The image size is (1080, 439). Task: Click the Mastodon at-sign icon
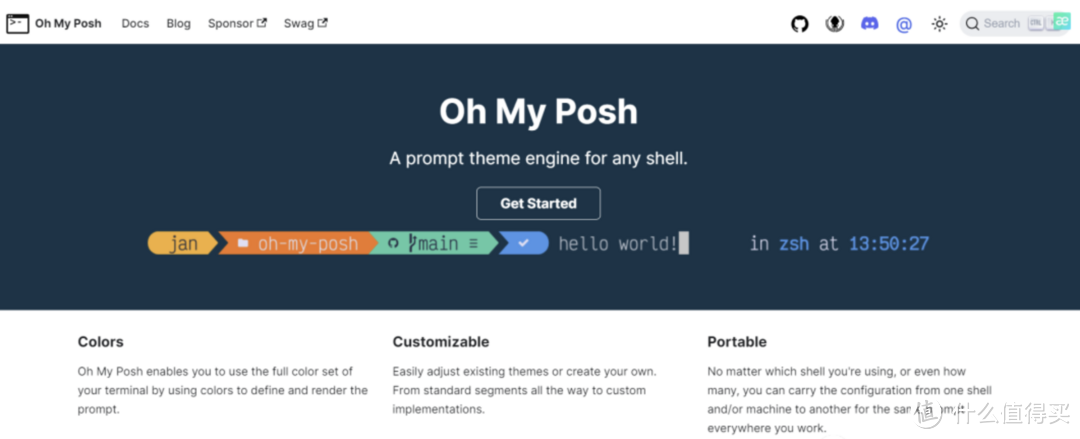point(904,25)
